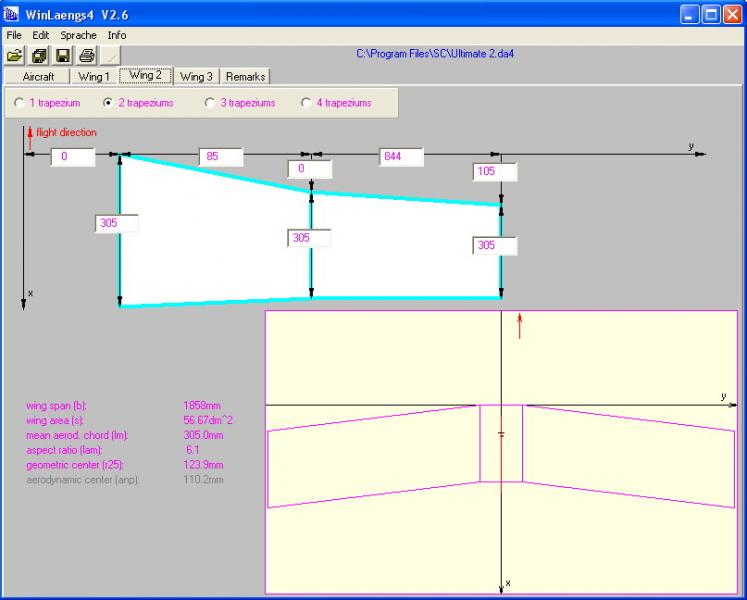Screen dimensions: 747x600
Task: Open the Info menu
Action: tap(117, 35)
